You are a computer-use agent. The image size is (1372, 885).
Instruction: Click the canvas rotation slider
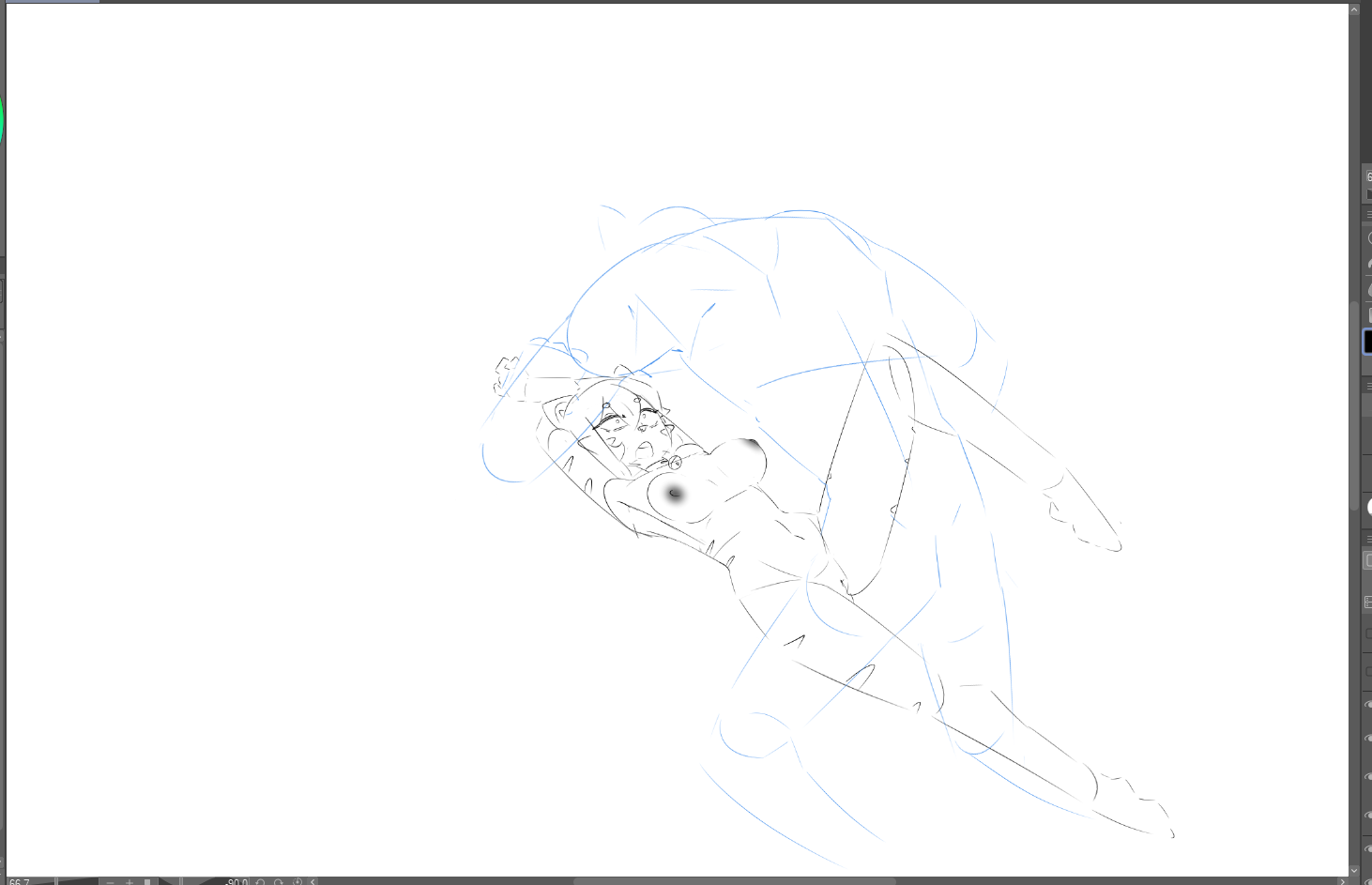203,881
